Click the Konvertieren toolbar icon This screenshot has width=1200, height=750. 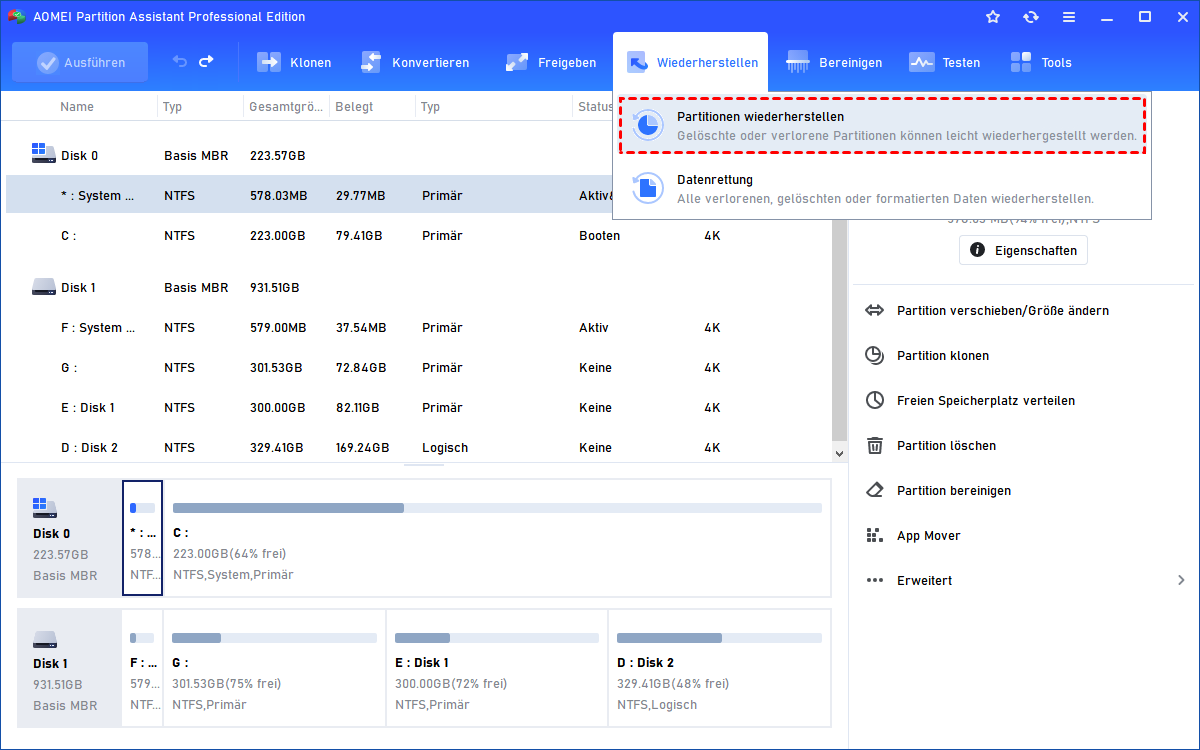(371, 62)
